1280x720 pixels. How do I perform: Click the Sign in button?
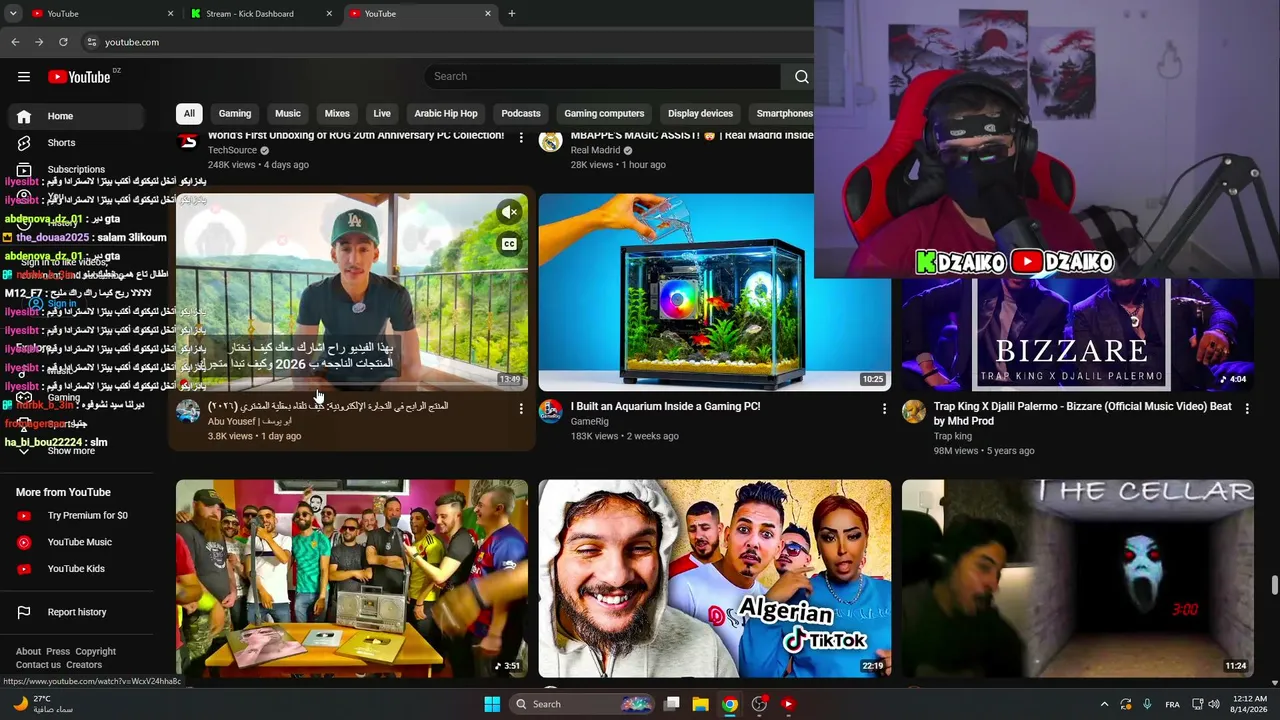[53, 304]
